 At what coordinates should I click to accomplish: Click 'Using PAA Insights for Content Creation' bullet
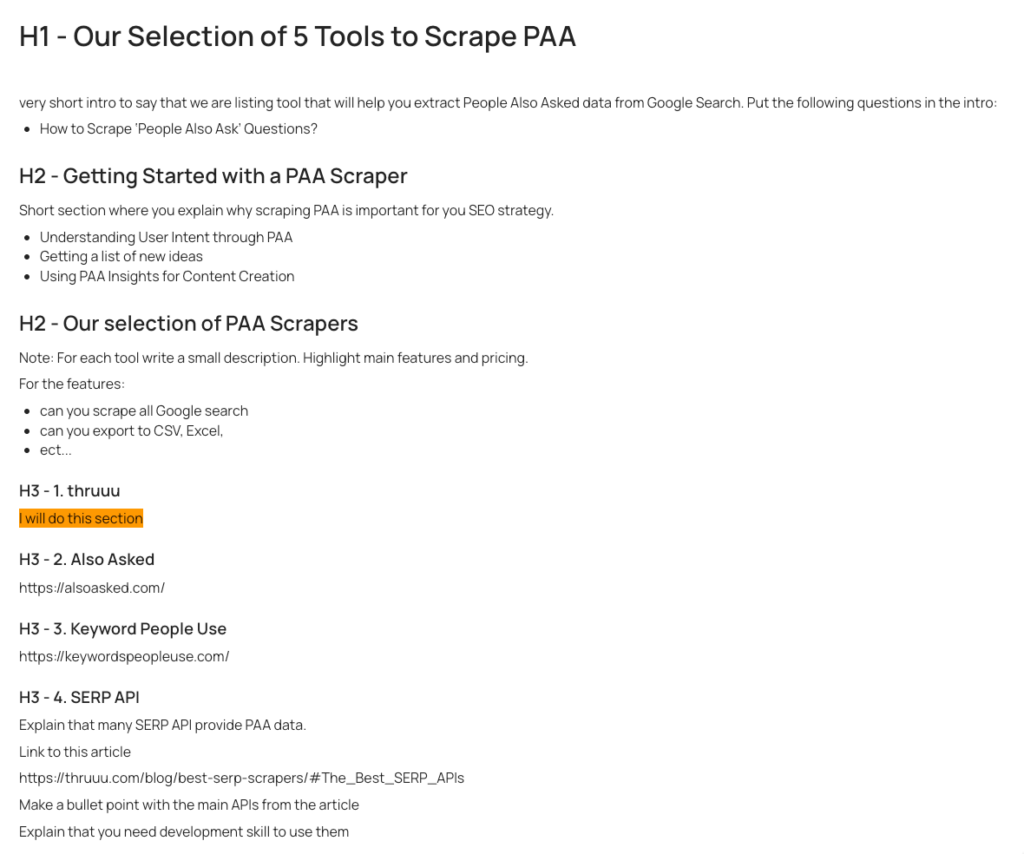(167, 276)
